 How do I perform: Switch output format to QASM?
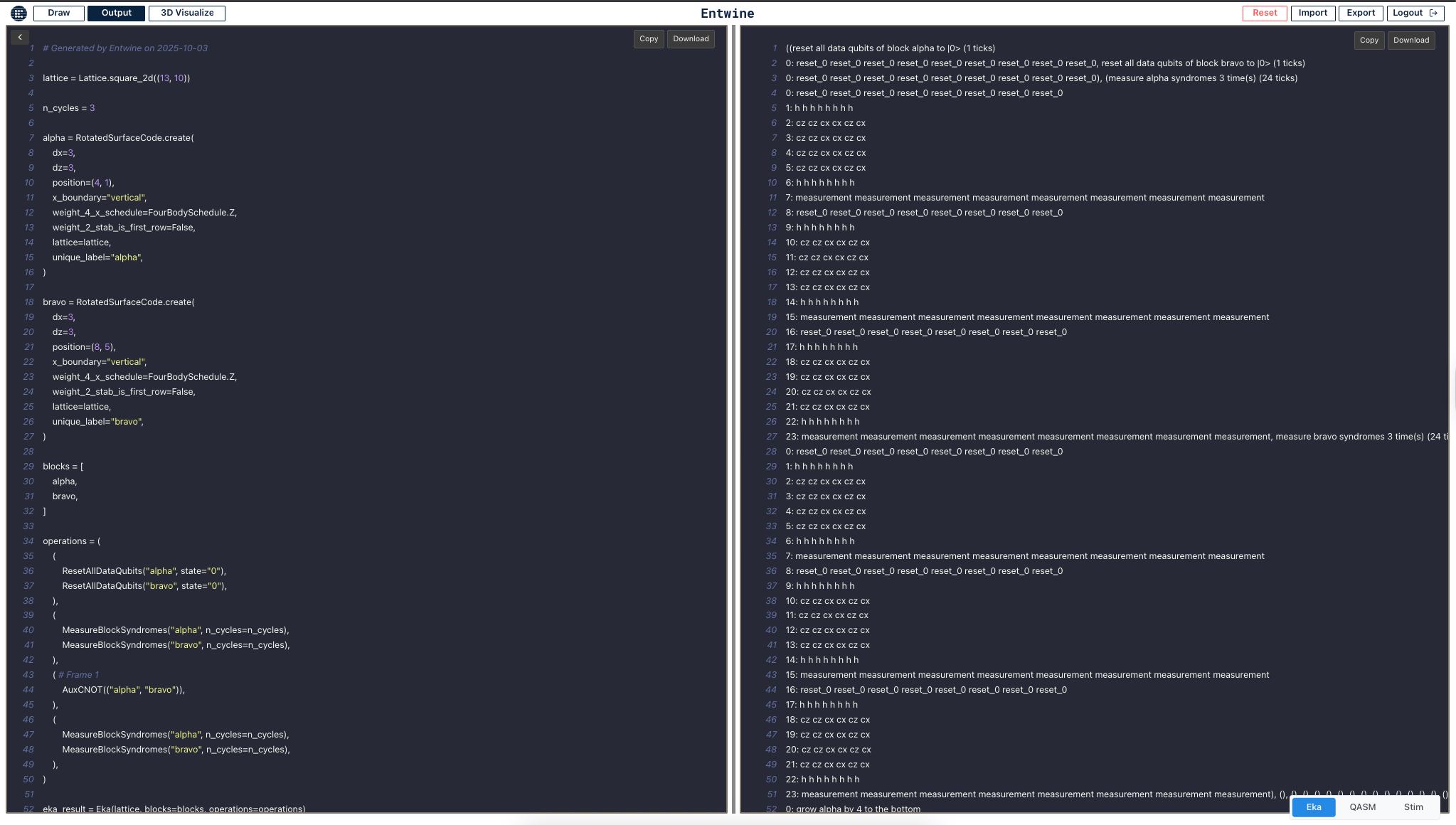(x=1363, y=807)
